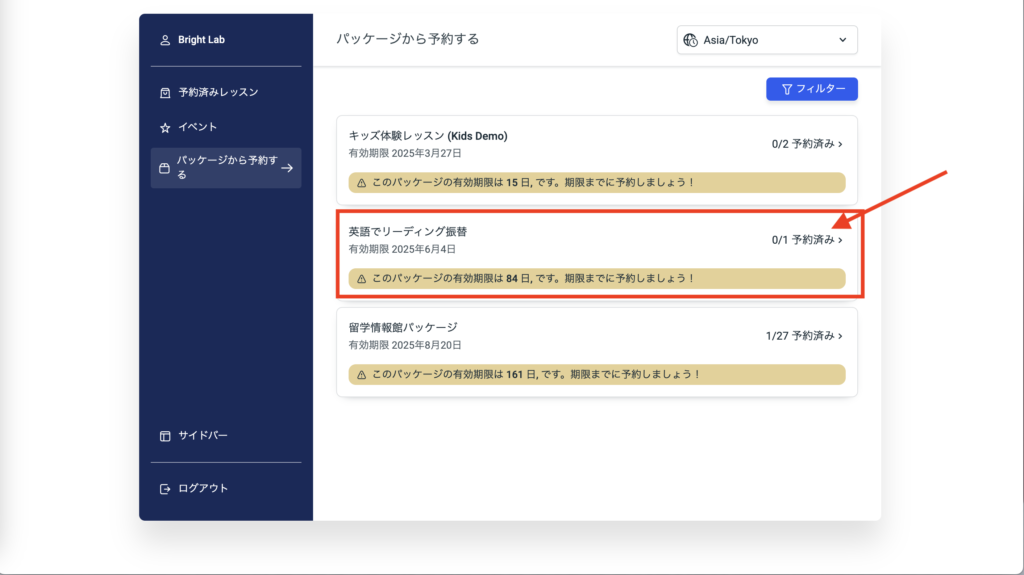Image resolution: width=1024 pixels, height=575 pixels.
Task: Click the サイドバー layout icon
Action: tap(165, 436)
